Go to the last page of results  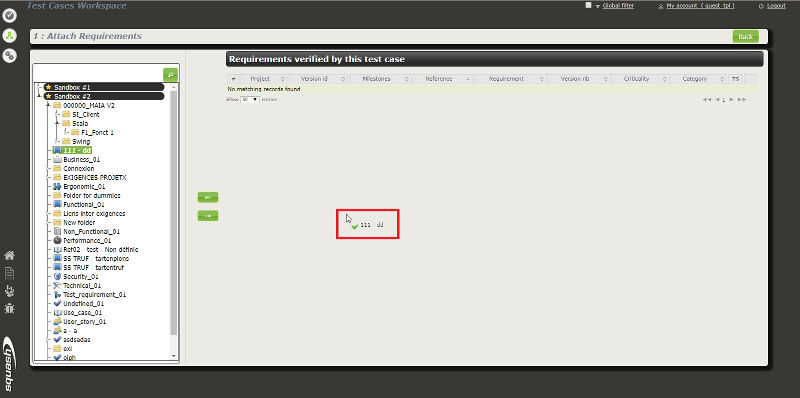point(742,100)
